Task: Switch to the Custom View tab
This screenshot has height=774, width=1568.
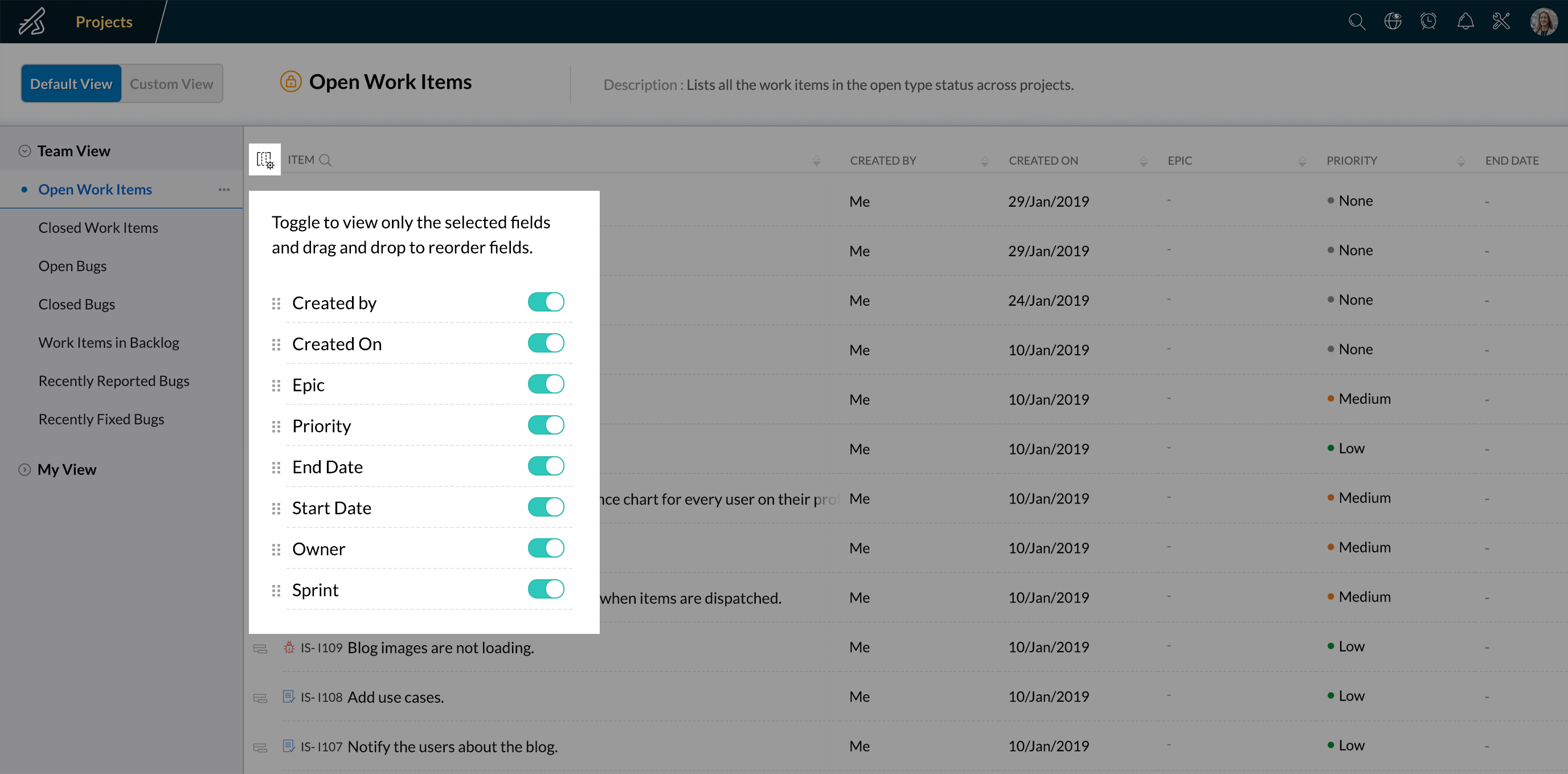Action: click(171, 84)
